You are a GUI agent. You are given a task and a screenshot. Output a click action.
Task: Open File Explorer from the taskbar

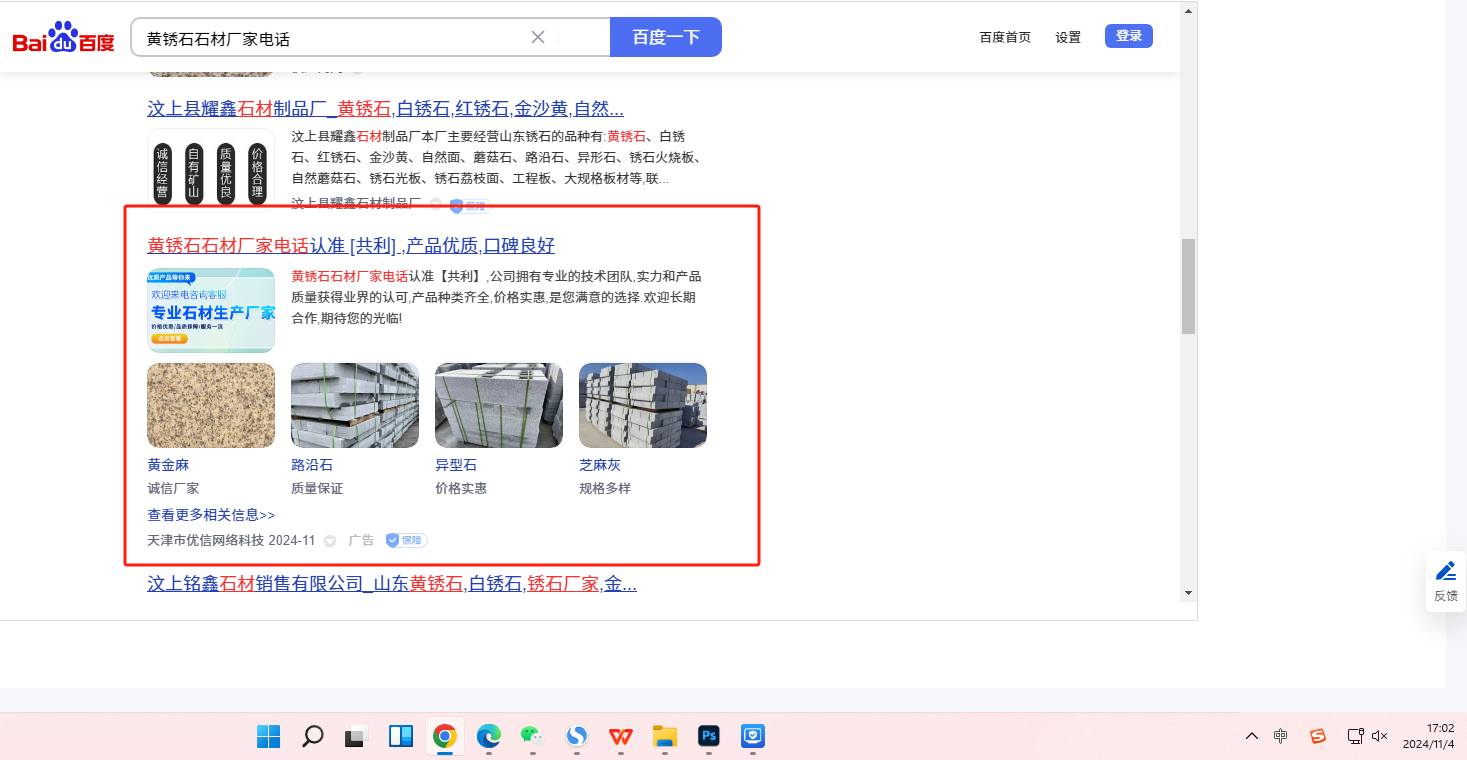coord(665,737)
